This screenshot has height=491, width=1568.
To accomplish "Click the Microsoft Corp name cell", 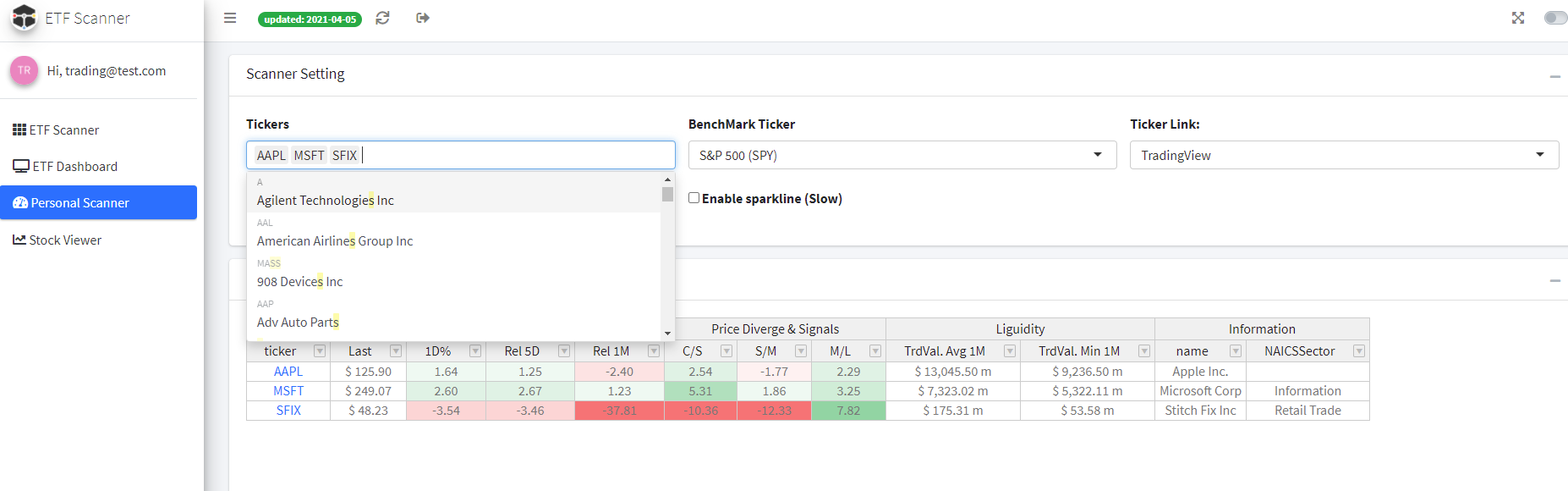I will pos(1200,390).
